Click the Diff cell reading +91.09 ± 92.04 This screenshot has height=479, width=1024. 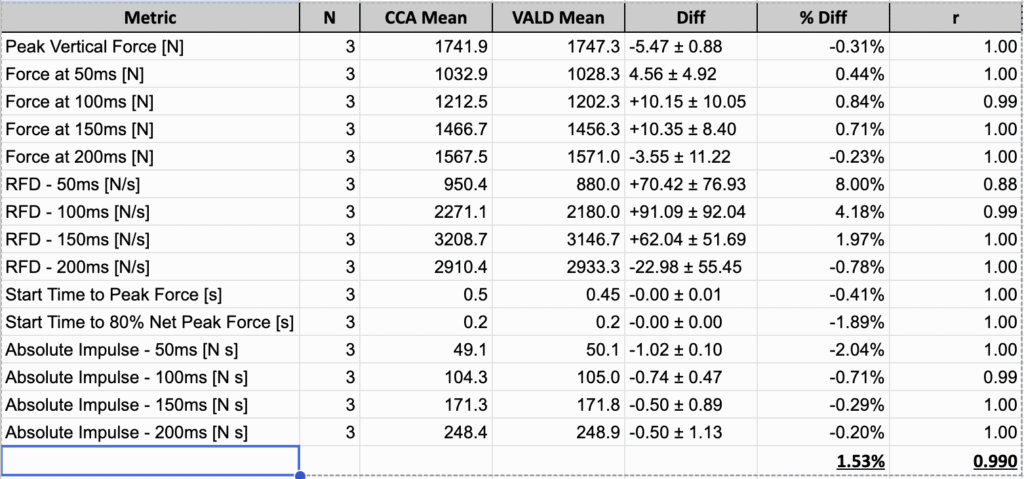pos(690,212)
